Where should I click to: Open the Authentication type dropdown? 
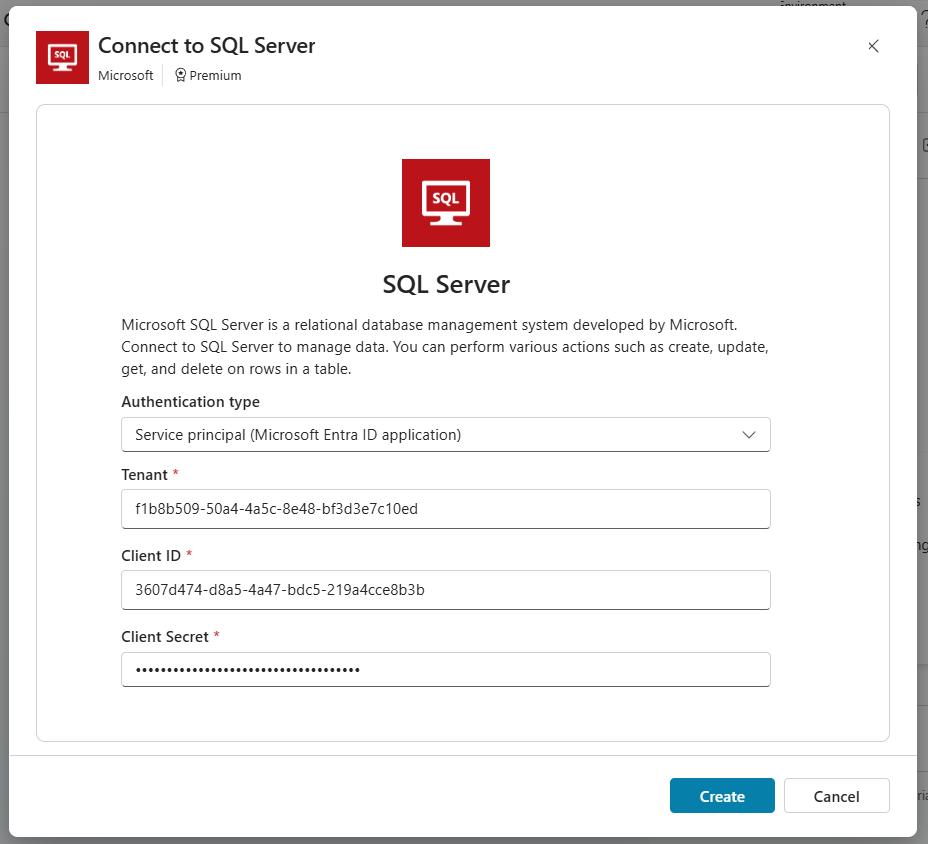445,435
